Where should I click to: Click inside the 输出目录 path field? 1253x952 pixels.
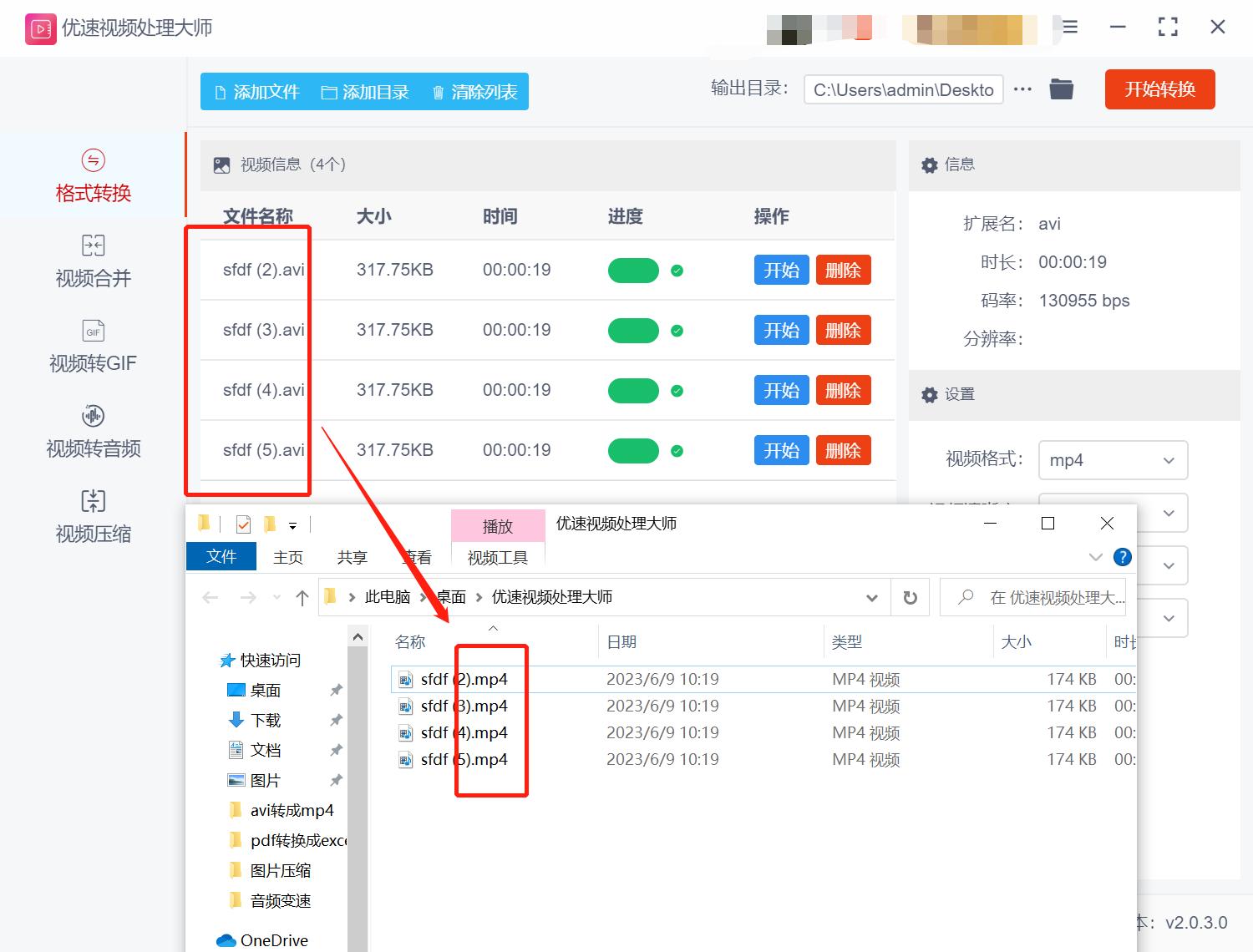[902, 89]
